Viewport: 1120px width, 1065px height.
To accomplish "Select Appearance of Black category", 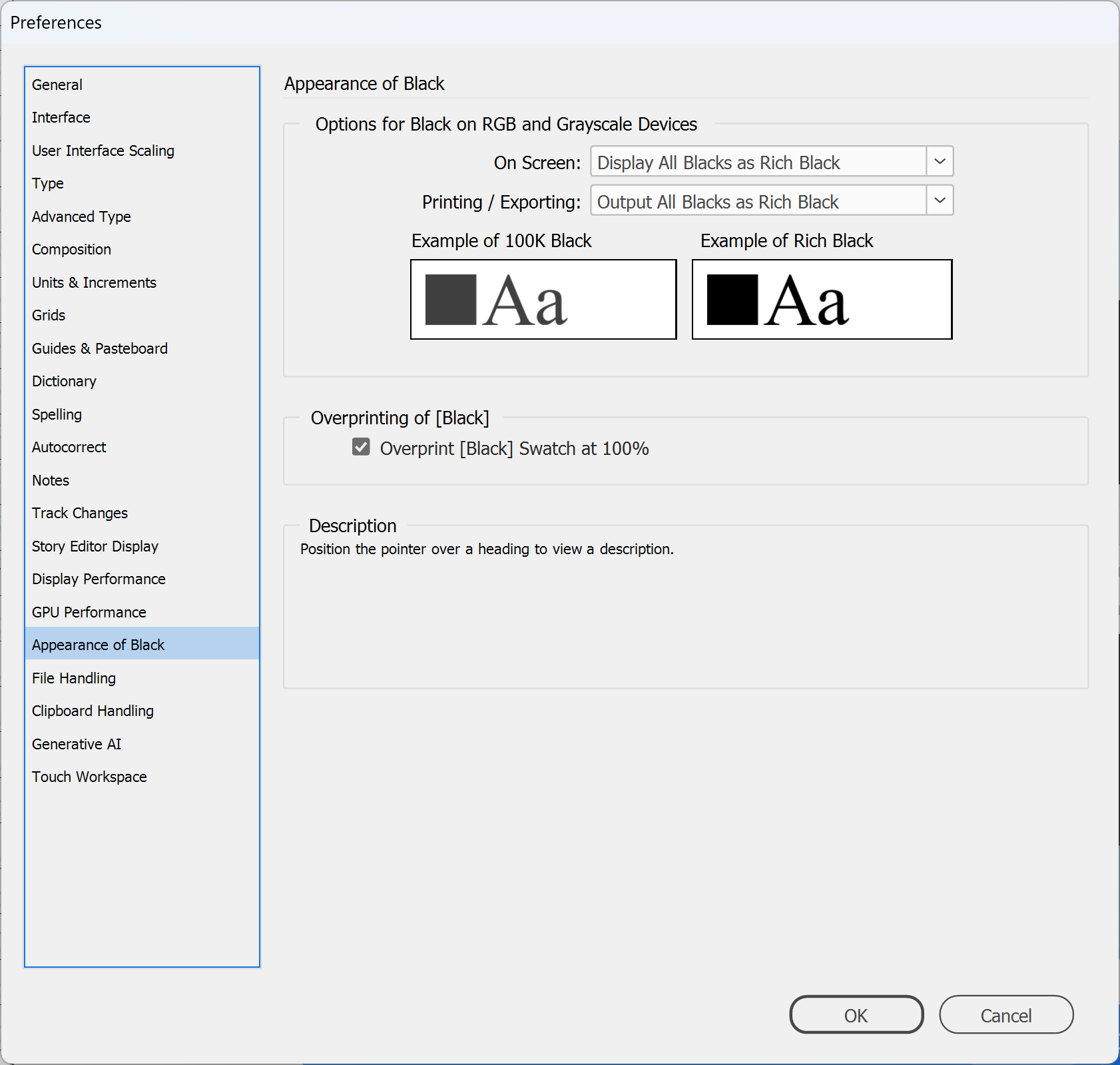I will pos(142,644).
